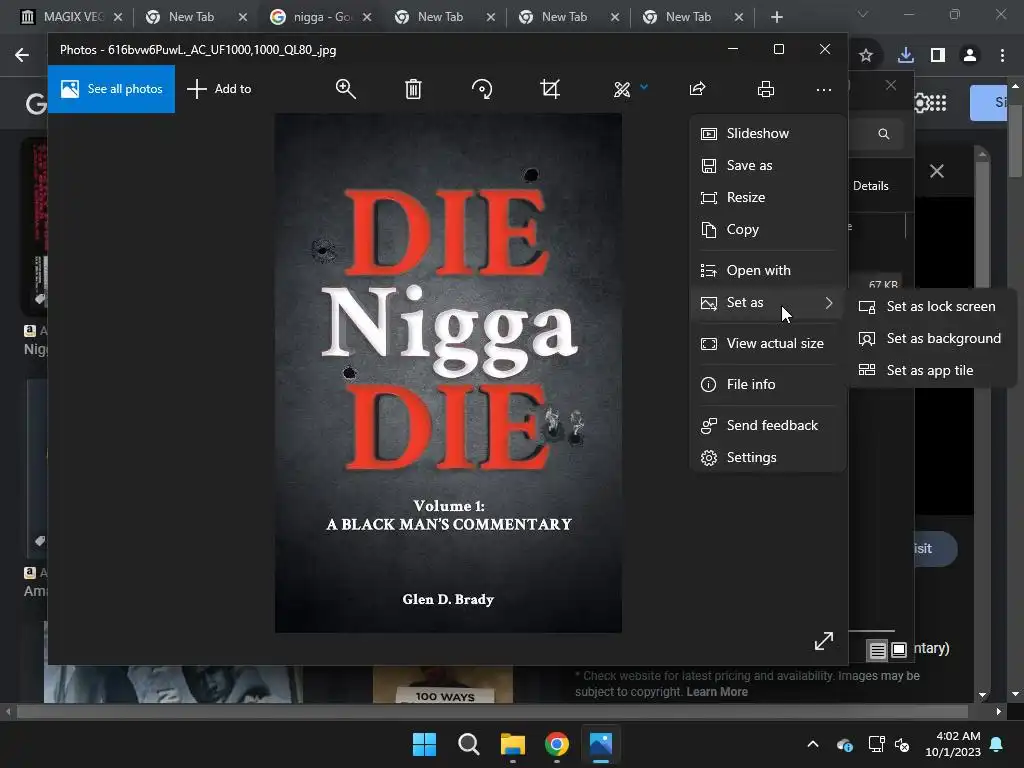Expand the Set as submenu arrow
The image size is (1024, 768).
tap(829, 303)
